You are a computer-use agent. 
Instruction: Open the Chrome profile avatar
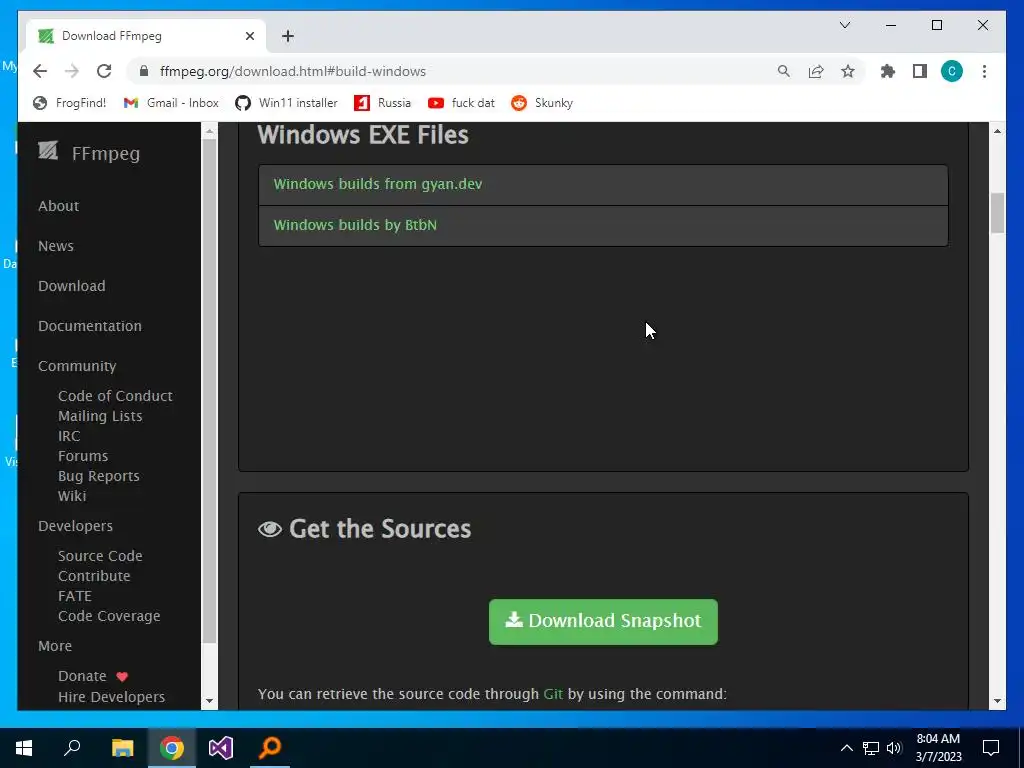pos(952,71)
